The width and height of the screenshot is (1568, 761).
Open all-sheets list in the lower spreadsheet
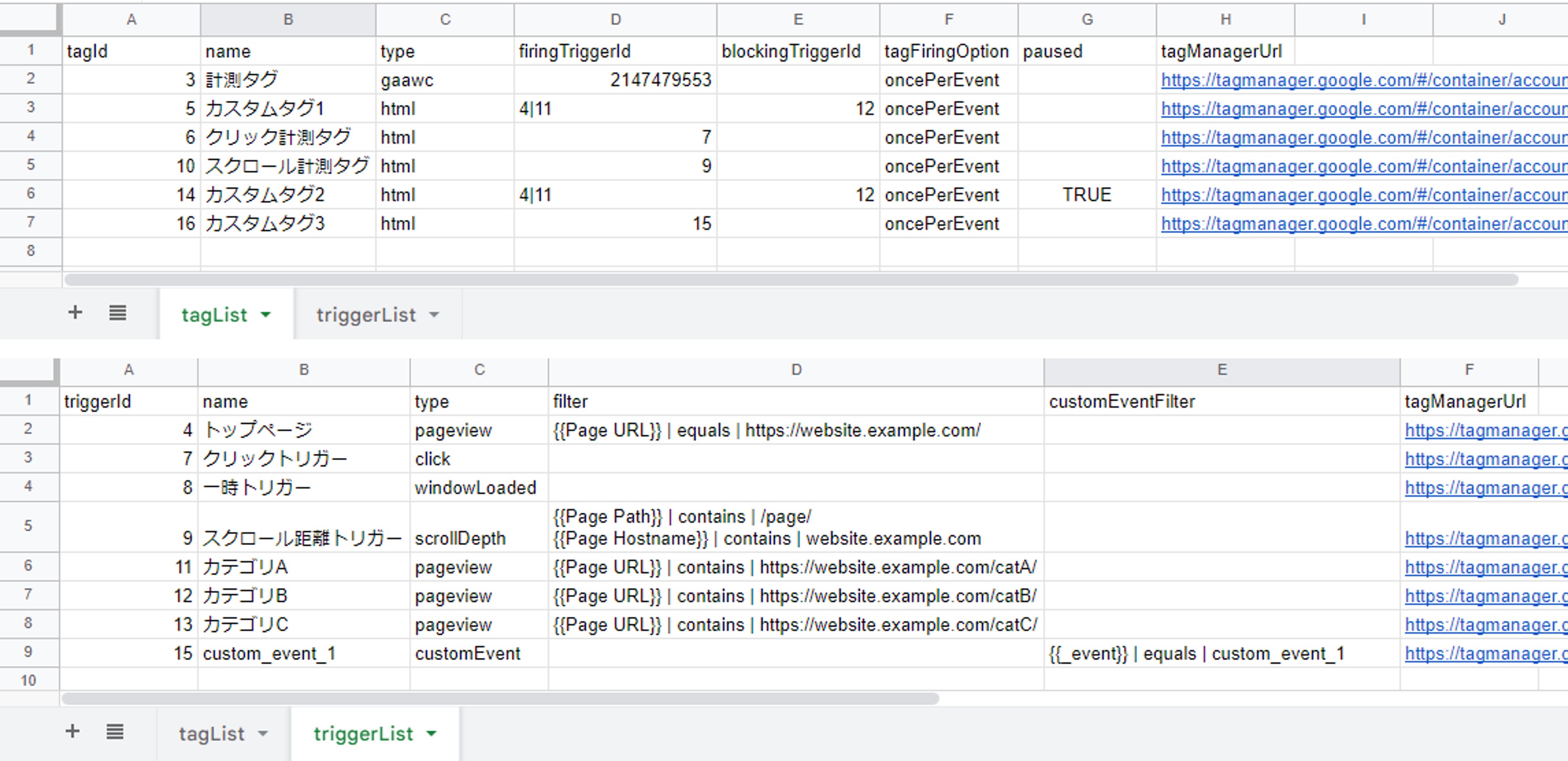(115, 731)
